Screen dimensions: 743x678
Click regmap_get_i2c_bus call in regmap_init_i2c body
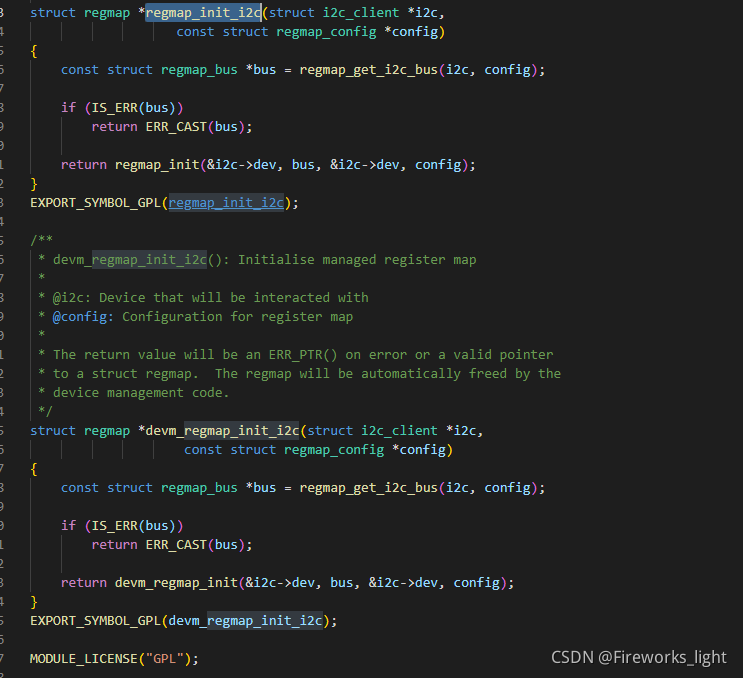pos(368,70)
